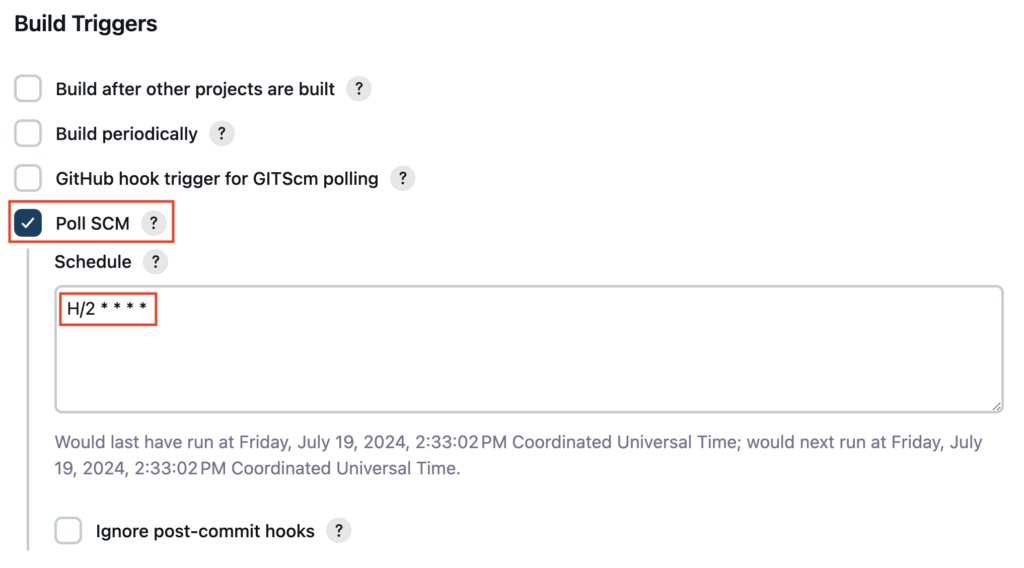Uncheck the Poll SCM checkbox
The height and width of the screenshot is (568, 1024).
tap(28, 223)
